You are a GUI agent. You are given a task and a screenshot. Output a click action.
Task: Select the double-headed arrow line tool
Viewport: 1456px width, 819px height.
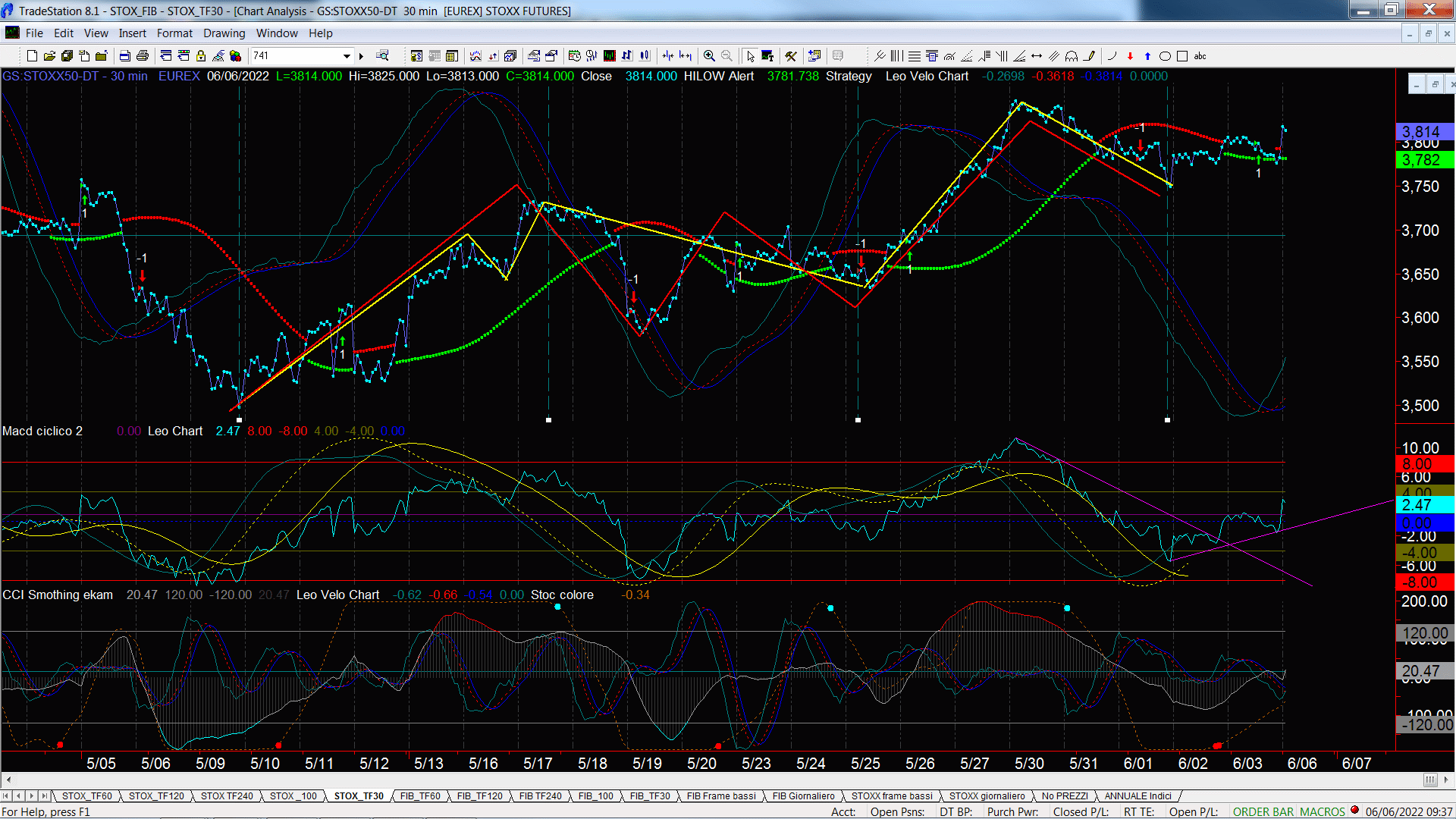point(1037,56)
